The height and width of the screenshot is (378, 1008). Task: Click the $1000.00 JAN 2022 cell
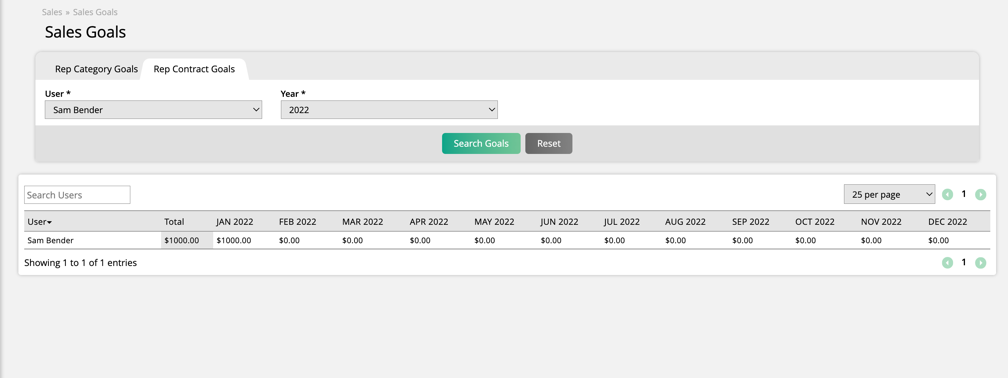[x=234, y=240]
